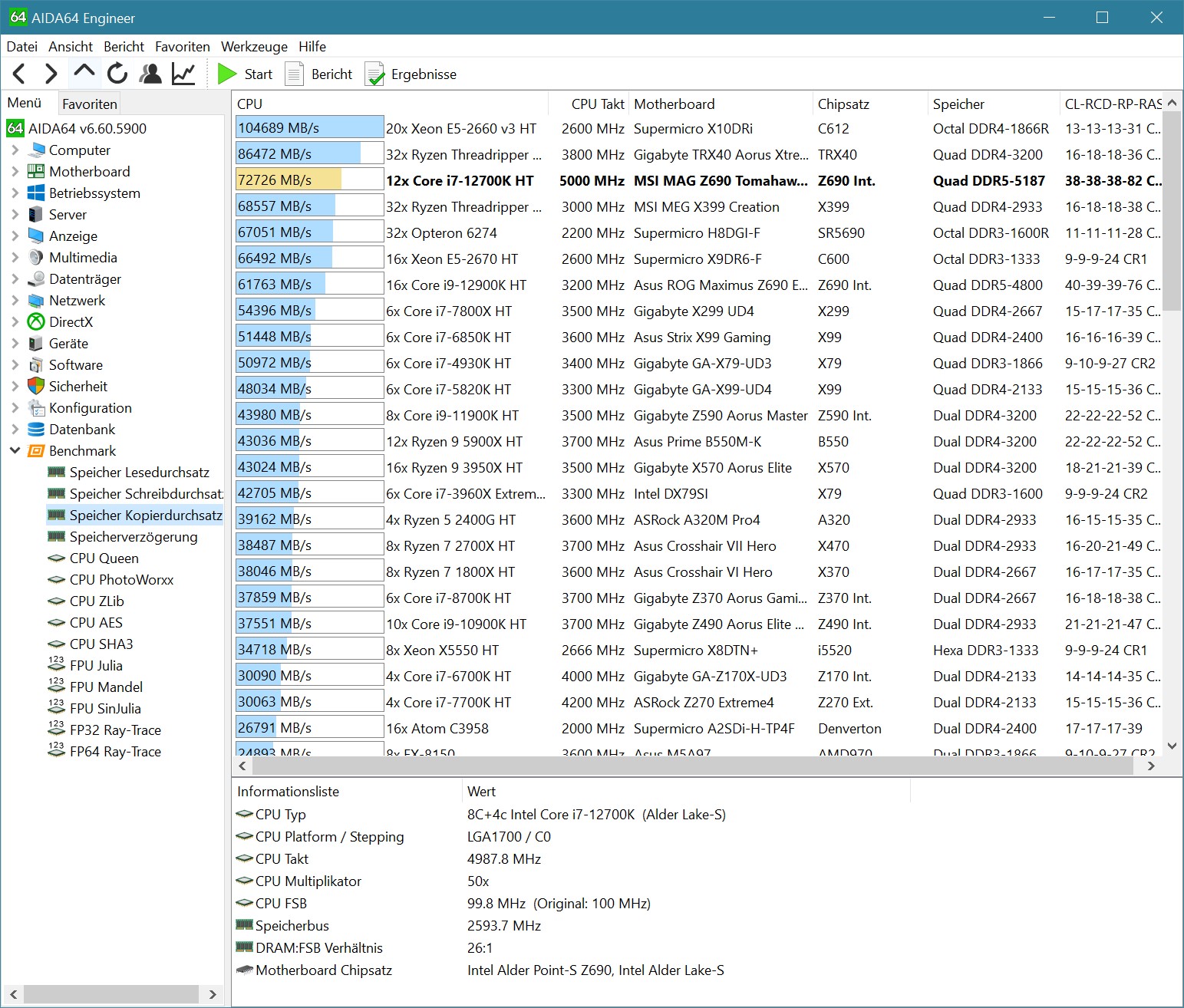The width and height of the screenshot is (1184, 1008).
Task: Select the 104689 MB/s result bar
Action: (x=310, y=128)
